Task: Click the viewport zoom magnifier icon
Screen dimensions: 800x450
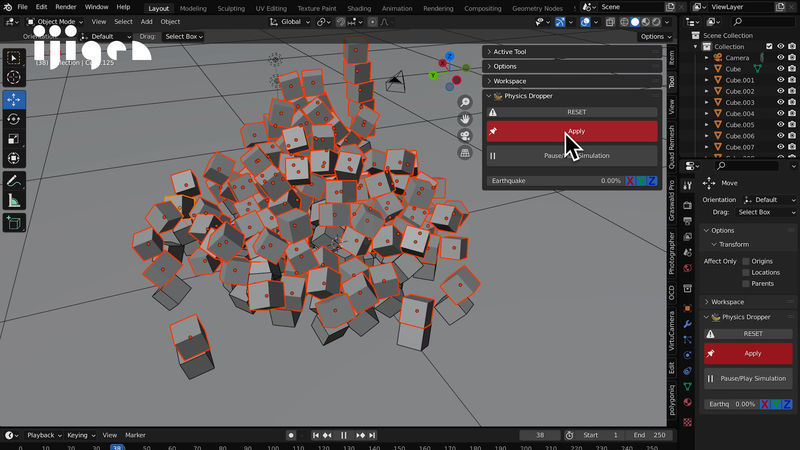Action: (465, 103)
